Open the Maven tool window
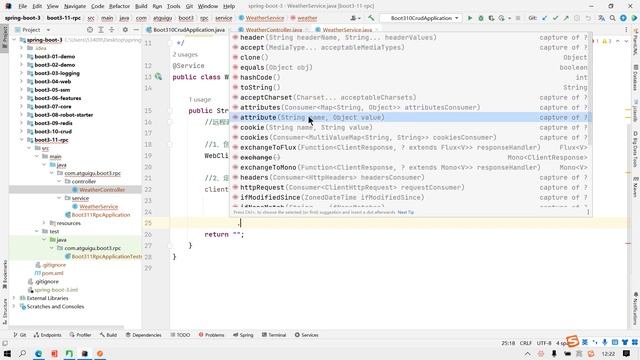Viewport: 640px width, 360px height. [x=636, y=187]
